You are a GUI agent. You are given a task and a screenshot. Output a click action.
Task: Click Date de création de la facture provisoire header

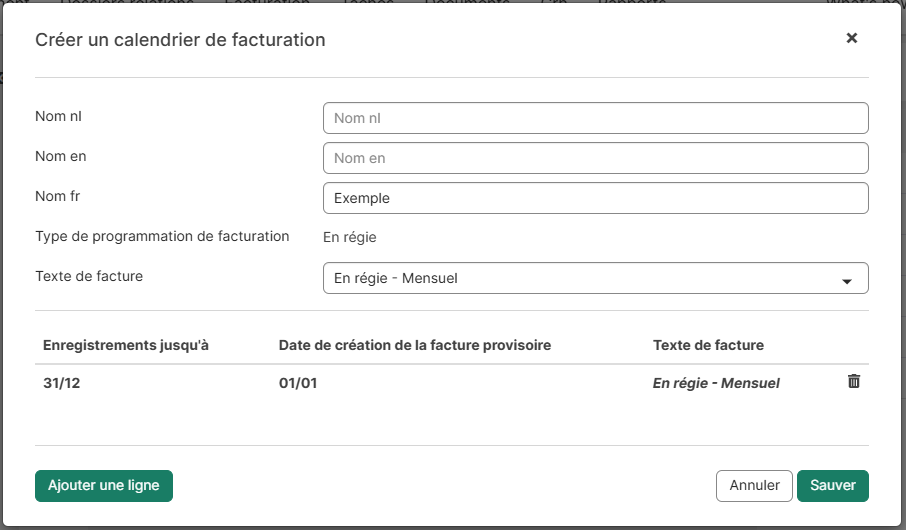pyautogui.click(x=415, y=345)
